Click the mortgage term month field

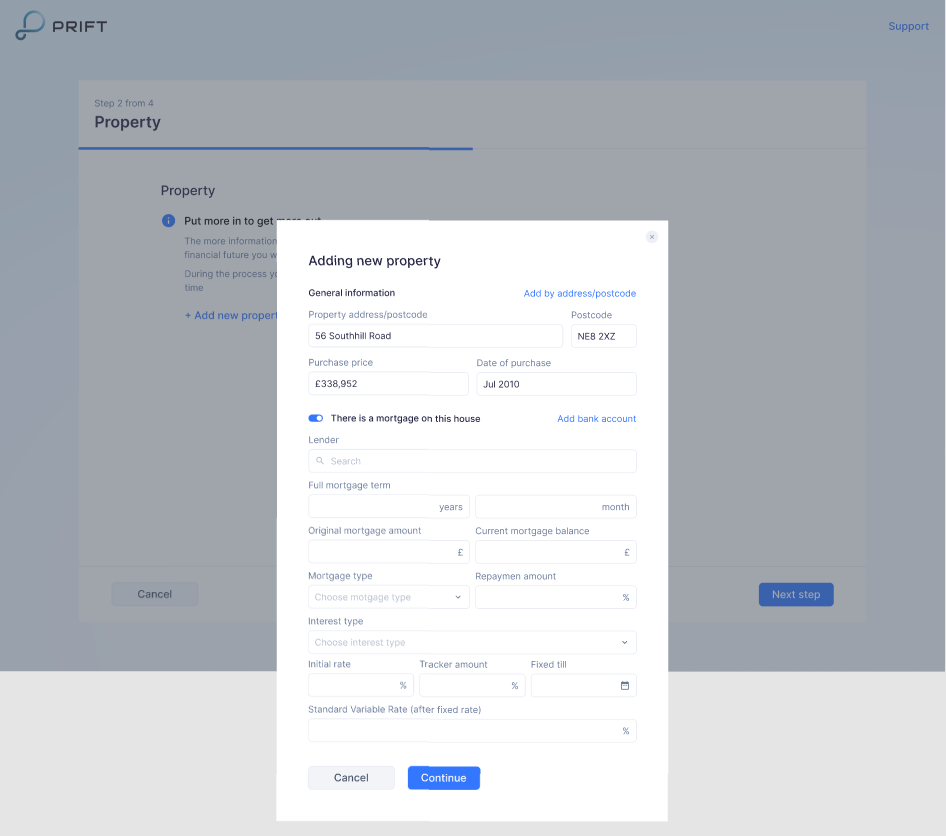tap(556, 507)
